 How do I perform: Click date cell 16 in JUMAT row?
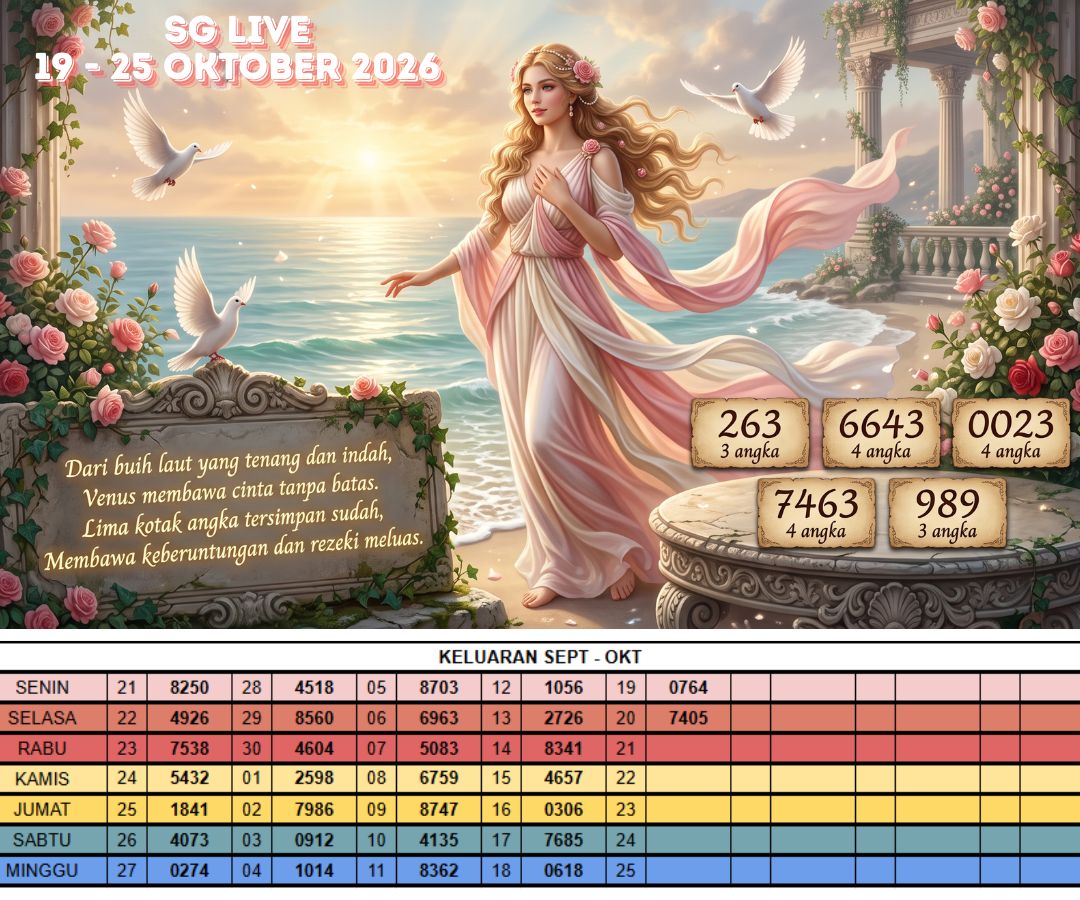click(x=501, y=809)
